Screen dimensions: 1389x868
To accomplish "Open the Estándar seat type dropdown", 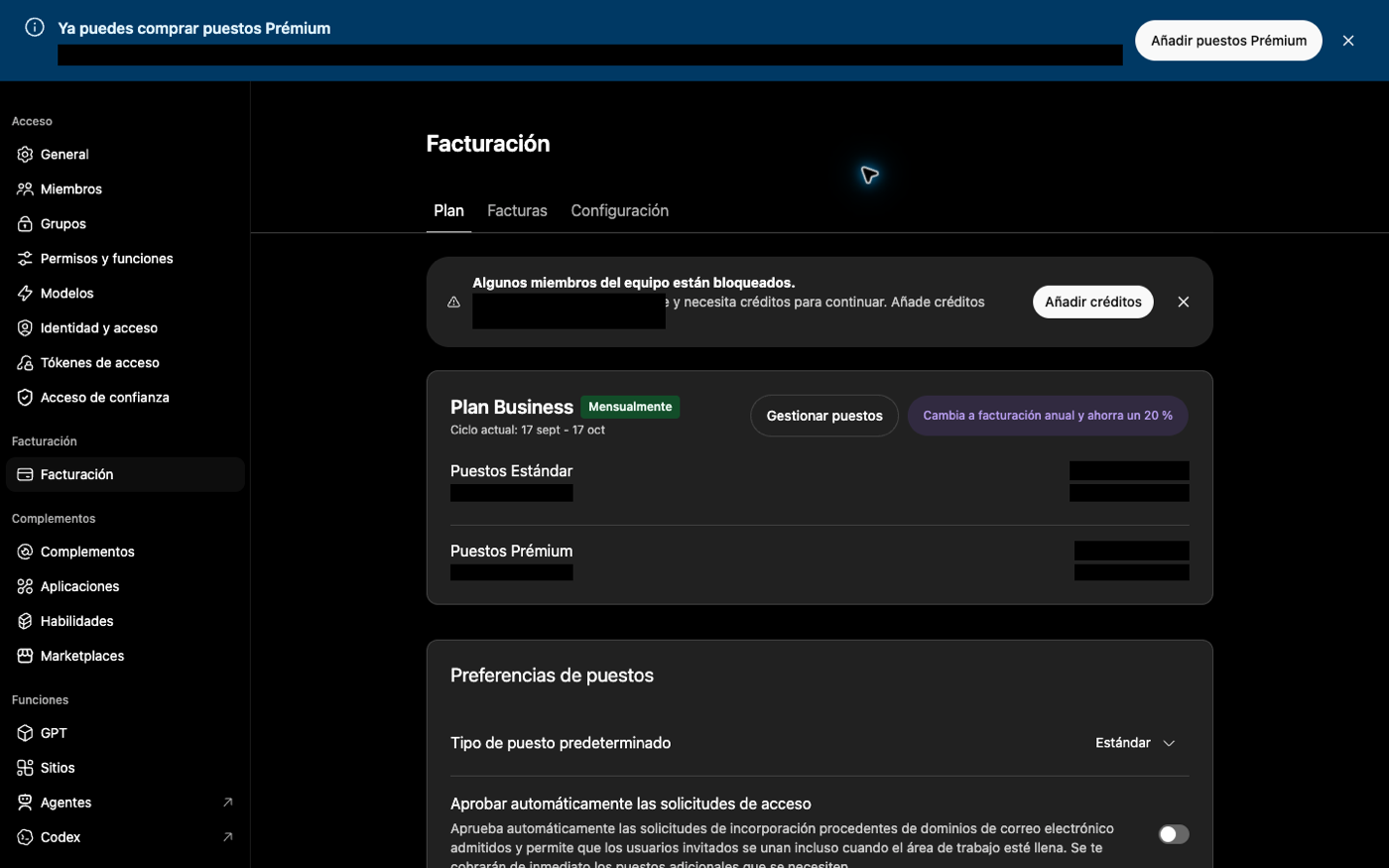I will (x=1135, y=743).
